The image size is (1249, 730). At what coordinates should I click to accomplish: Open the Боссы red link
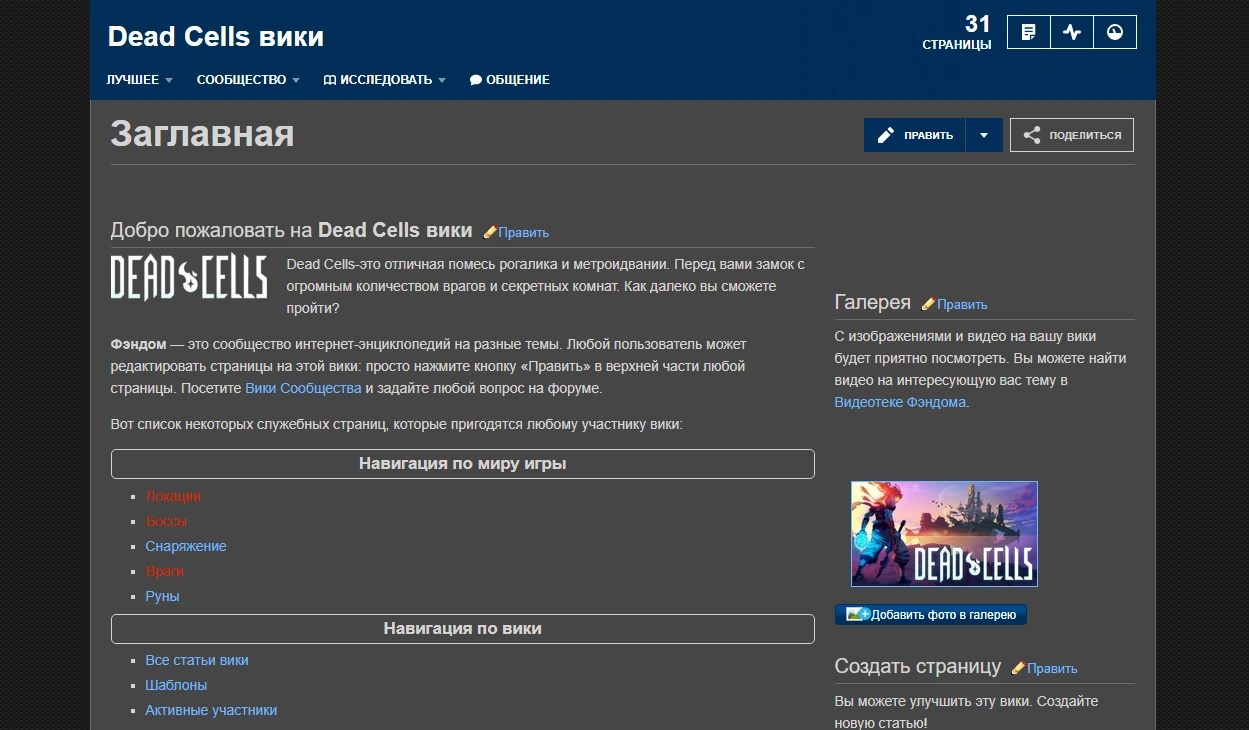tap(166, 521)
